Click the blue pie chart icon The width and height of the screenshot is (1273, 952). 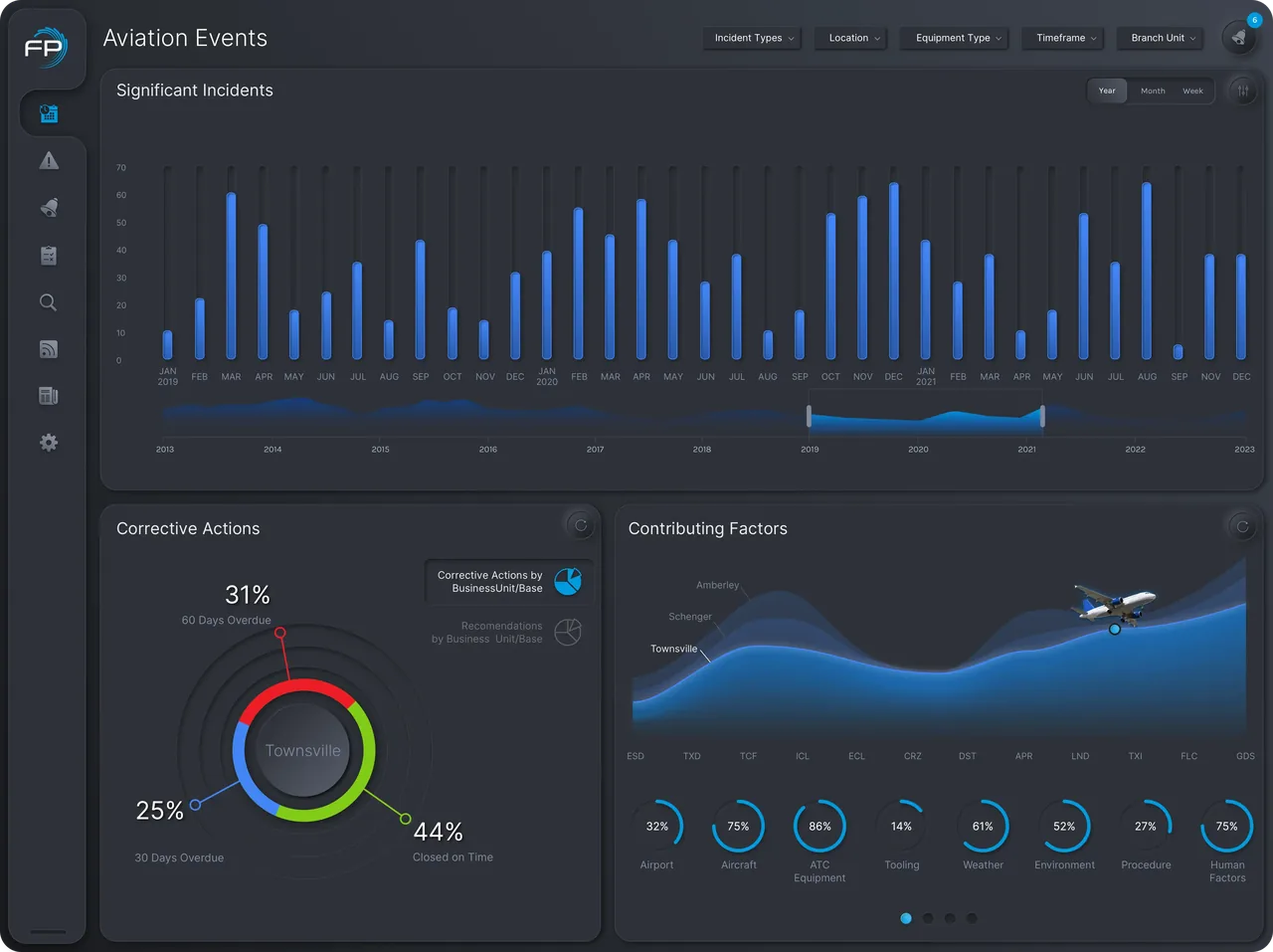(568, 581)
